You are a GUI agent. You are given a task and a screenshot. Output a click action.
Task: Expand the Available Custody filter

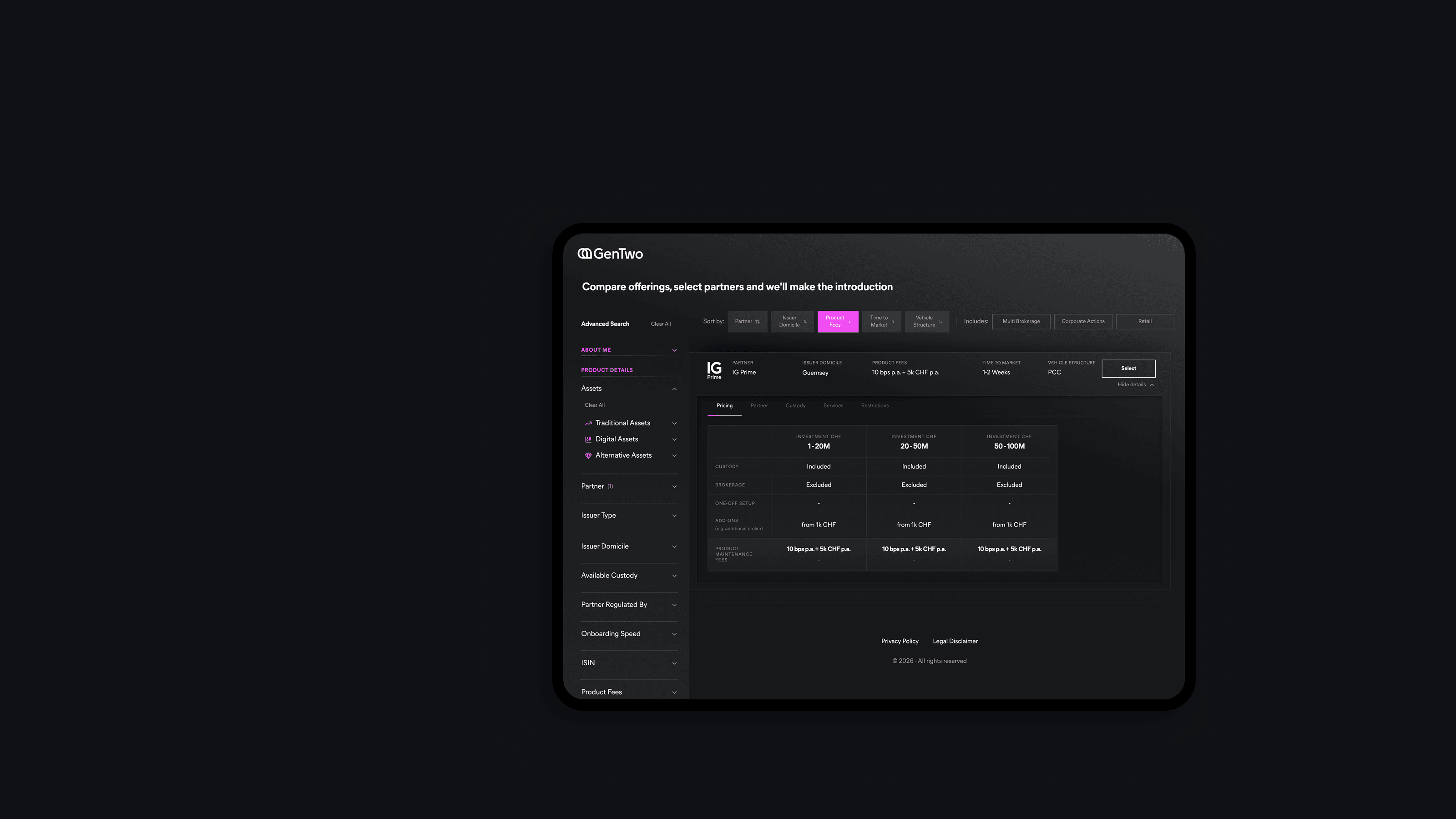click(x=628, y=576)
